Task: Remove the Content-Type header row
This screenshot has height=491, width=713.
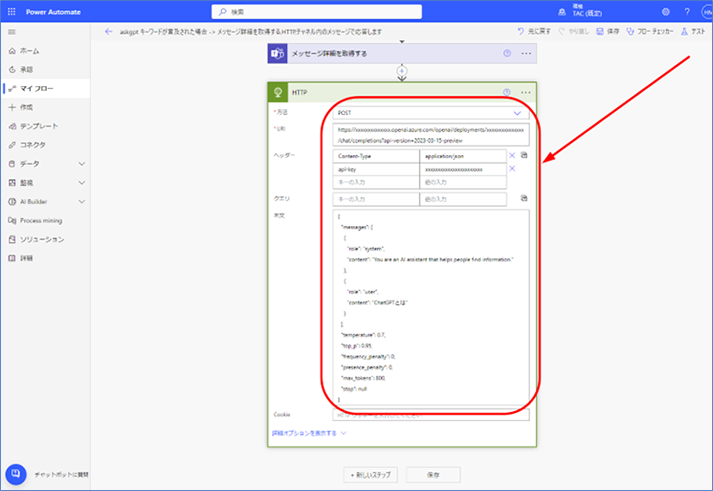Action: point(512,155)
